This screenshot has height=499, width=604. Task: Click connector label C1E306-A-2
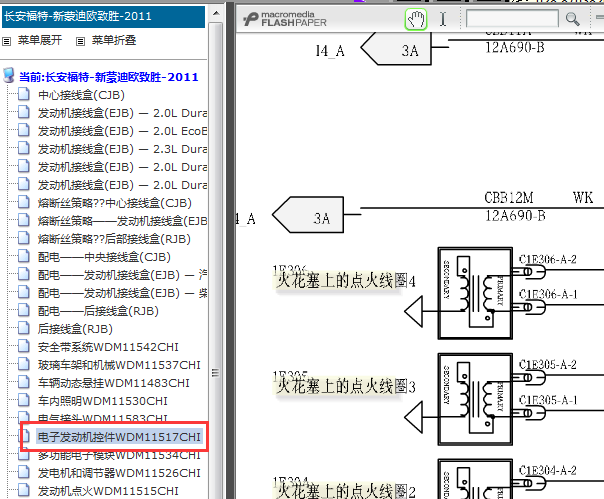(548, 259)
